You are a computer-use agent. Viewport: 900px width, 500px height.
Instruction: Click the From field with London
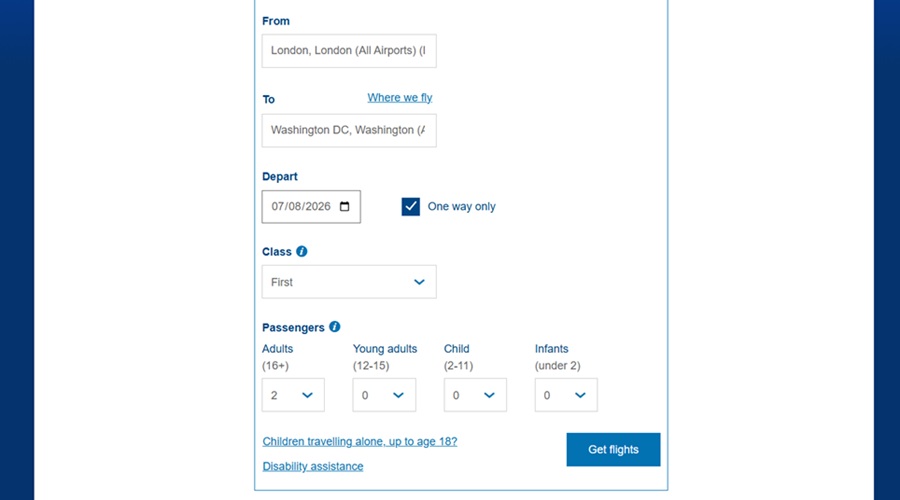(349, 51)
